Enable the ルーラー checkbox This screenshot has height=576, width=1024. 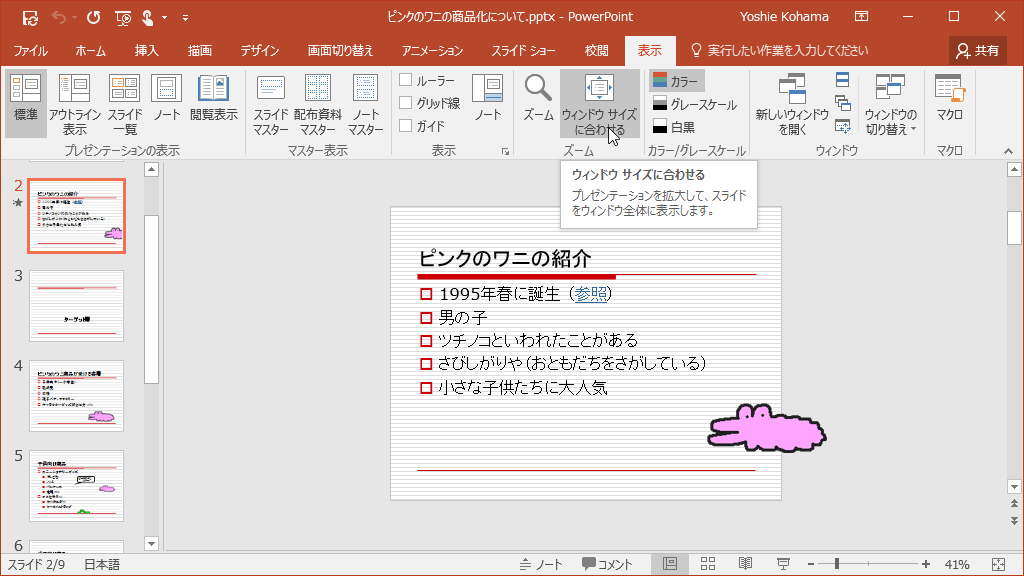coord(406,80)
